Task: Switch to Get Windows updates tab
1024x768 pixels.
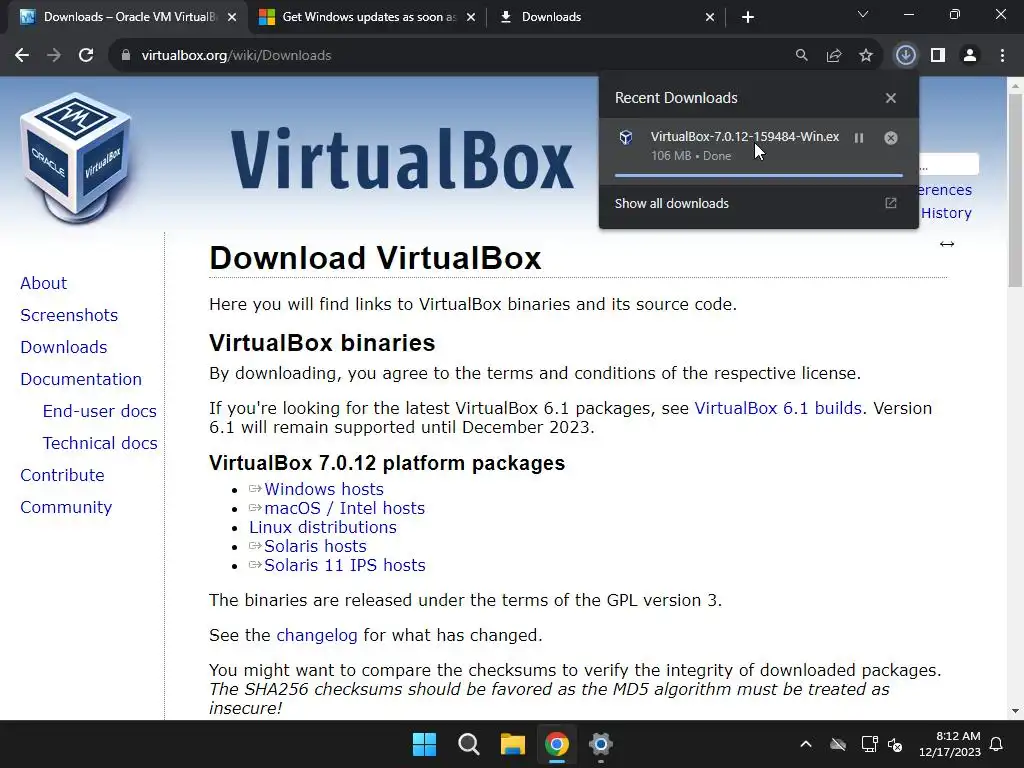Action: [369, 17]
